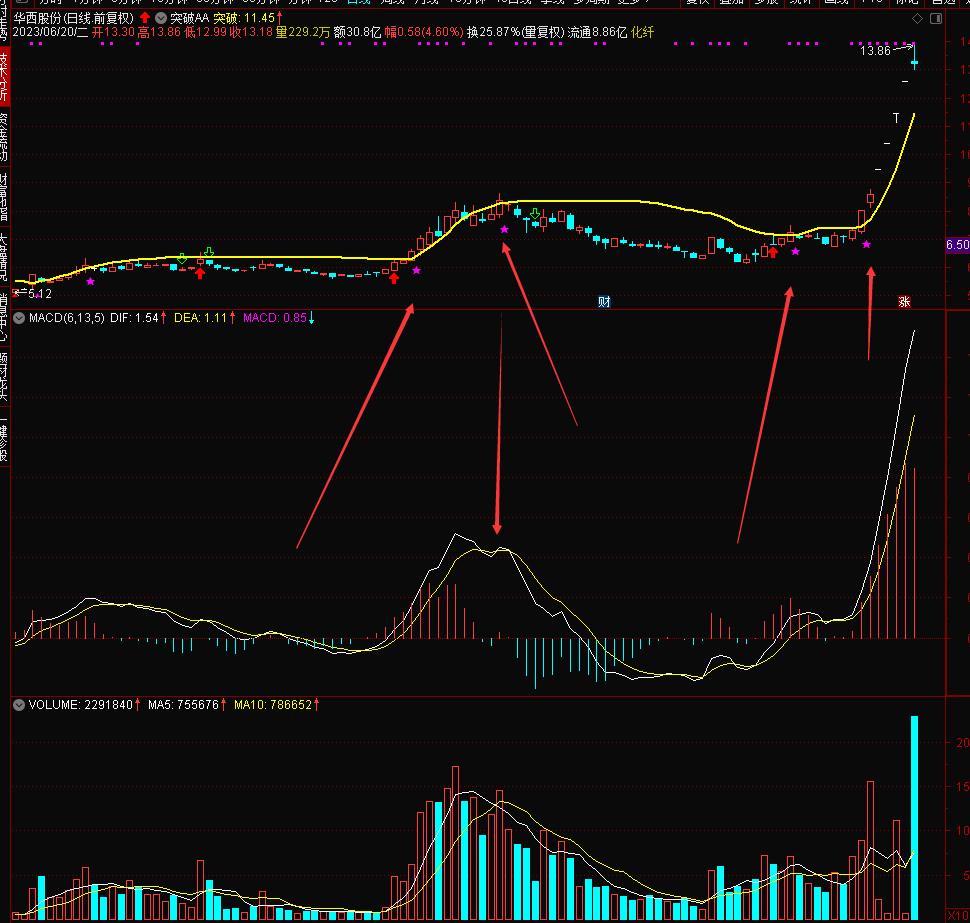
Task: Click the first green down arrow signal
Action: [x=182, y=258]
